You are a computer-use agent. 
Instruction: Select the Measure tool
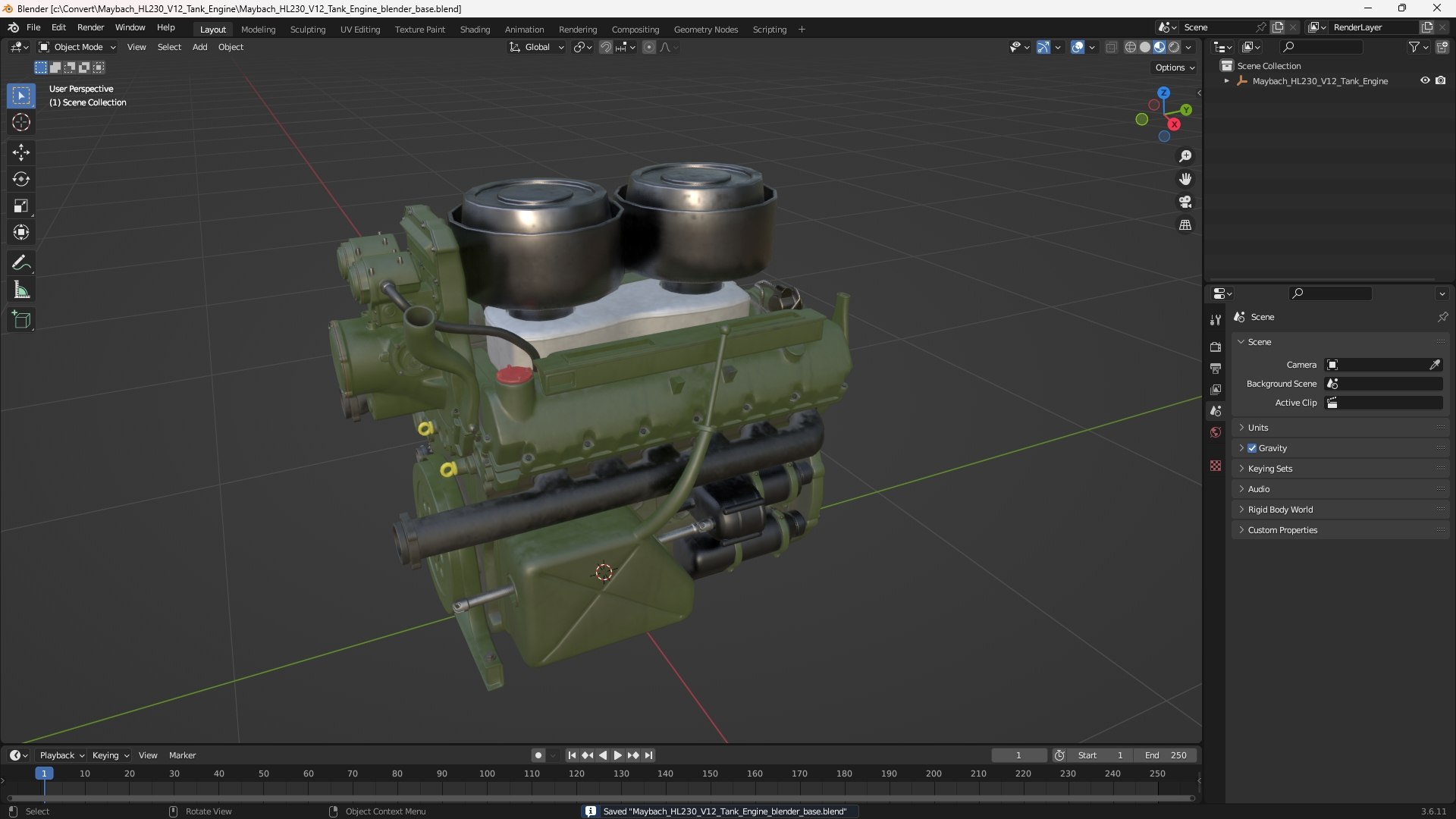click(x=21, y=290)
